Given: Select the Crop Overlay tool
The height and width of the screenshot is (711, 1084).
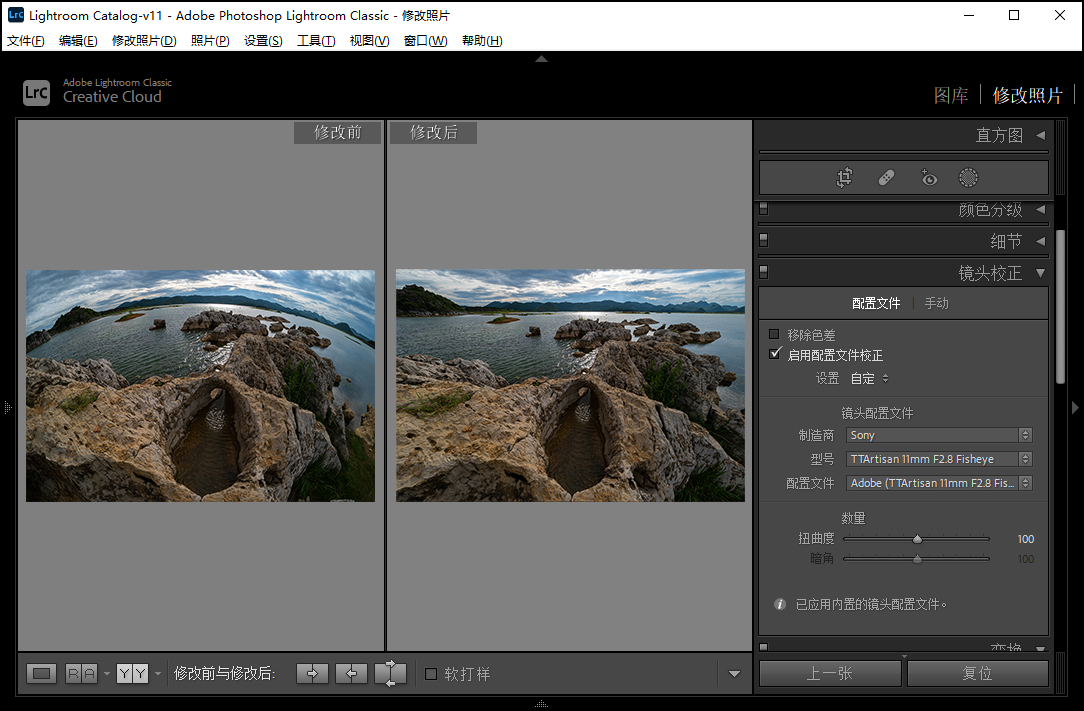Looking at the screenshot, I should [845, 178].
